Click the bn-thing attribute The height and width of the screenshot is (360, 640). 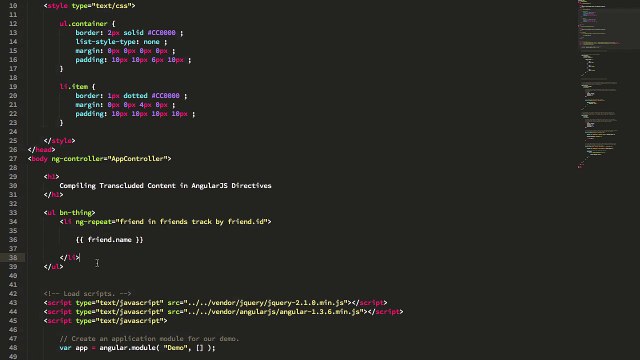pyautogui.click(x=76, y=213)
